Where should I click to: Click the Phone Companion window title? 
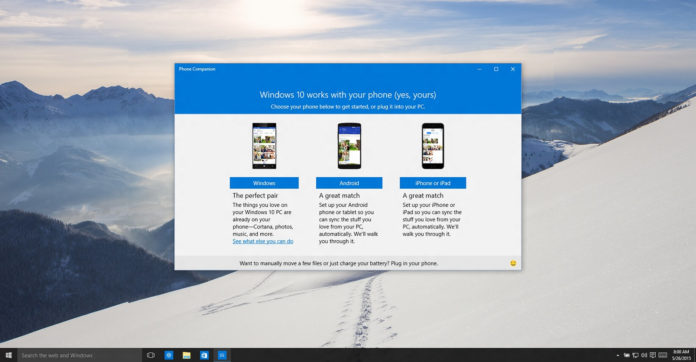[x=197, y=69]
